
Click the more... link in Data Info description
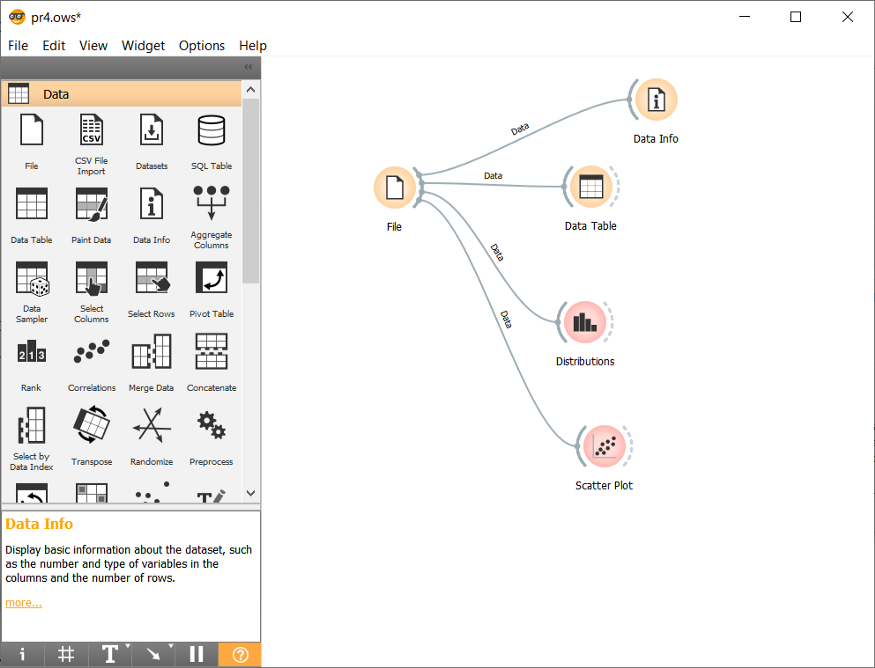[23, 602]
